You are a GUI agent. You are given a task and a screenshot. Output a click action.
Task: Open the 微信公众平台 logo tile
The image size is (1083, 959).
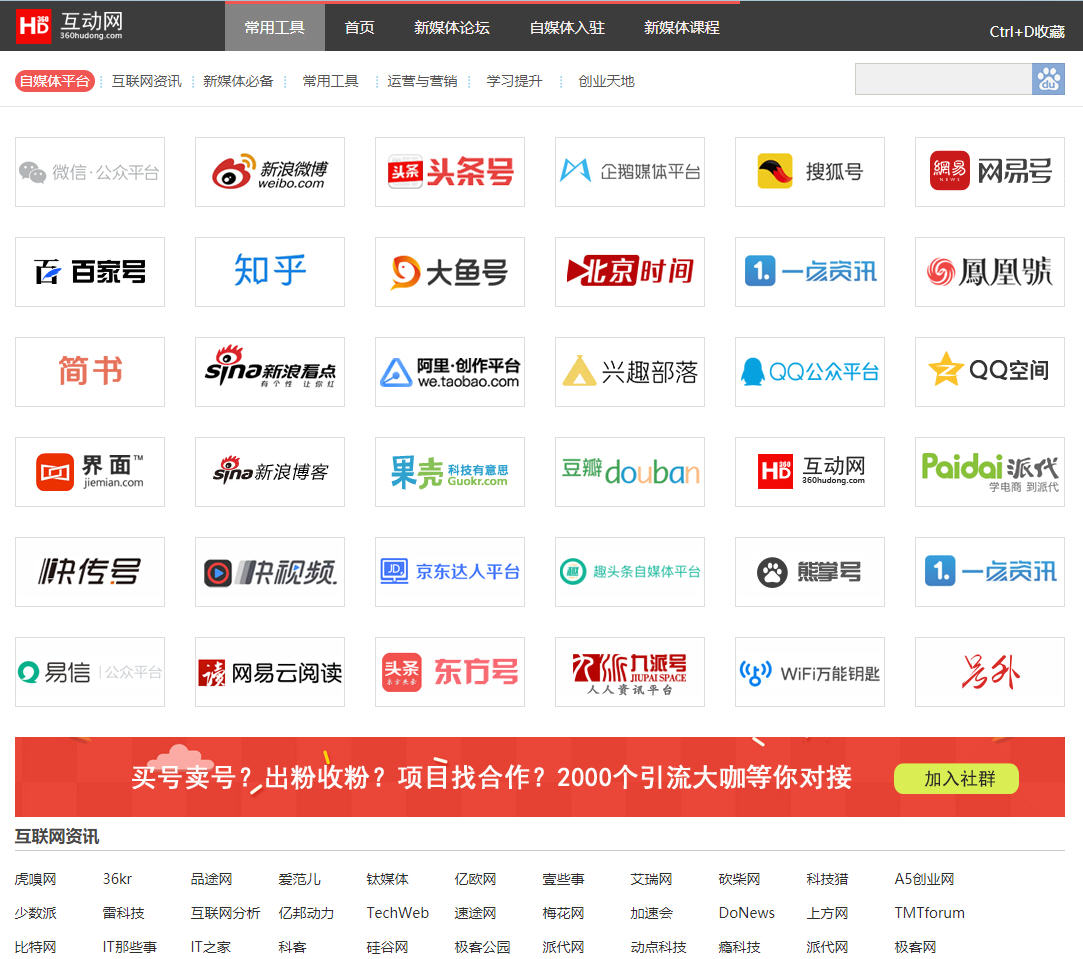coord(90,172)
